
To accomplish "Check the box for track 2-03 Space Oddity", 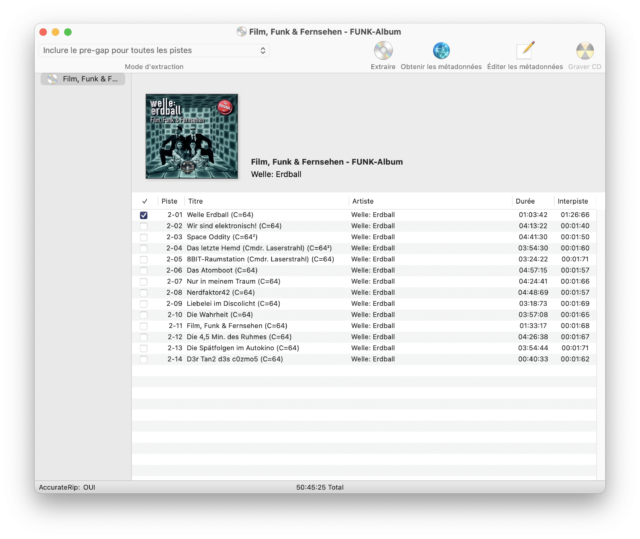I will click(144, 237).
